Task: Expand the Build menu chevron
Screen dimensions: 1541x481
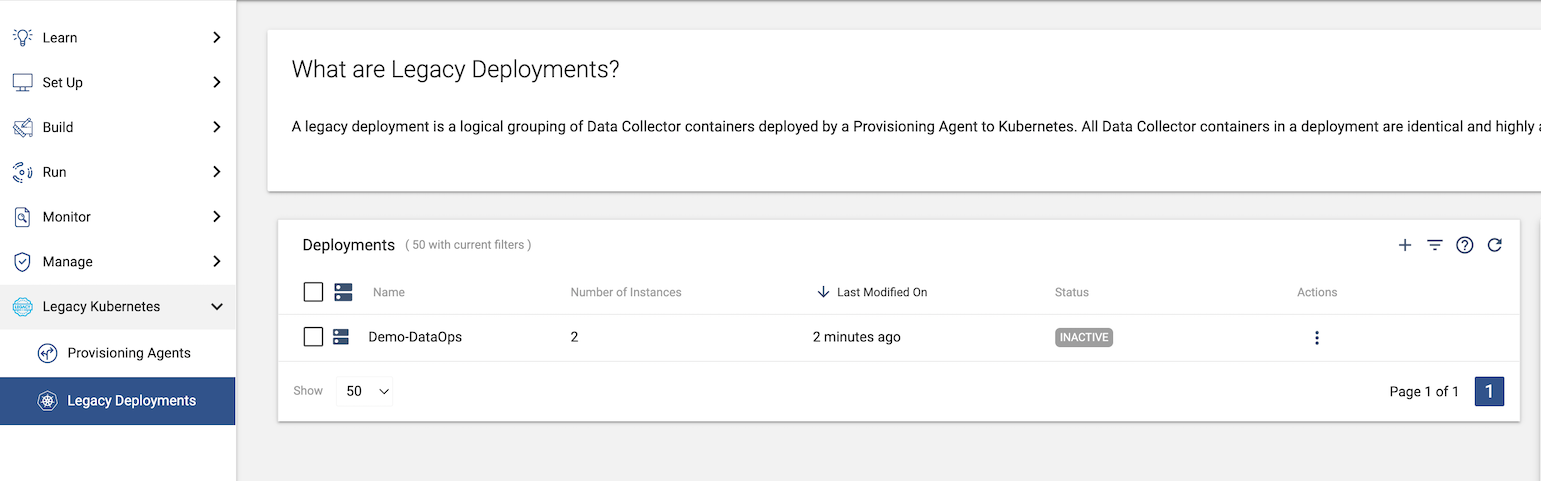Action: pyautogui.click(x=217, y=127)
